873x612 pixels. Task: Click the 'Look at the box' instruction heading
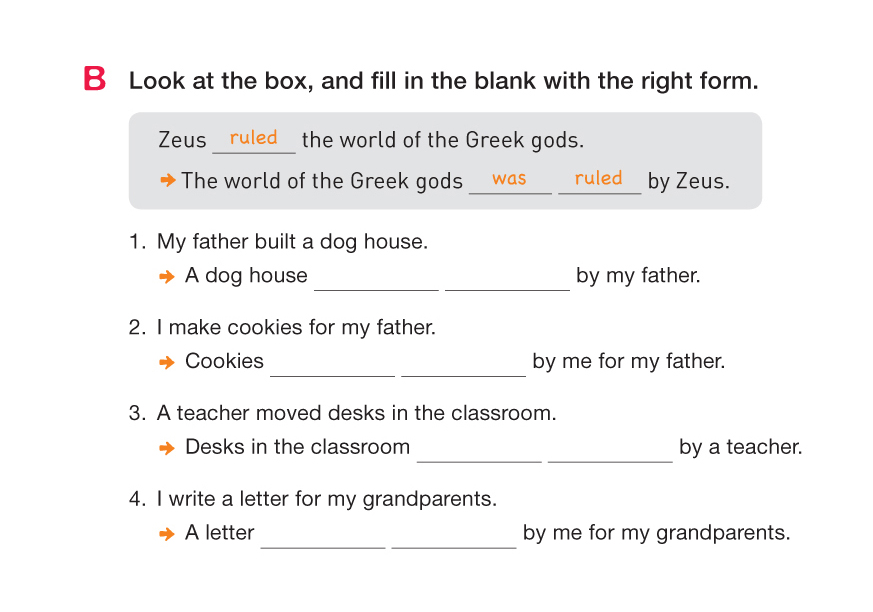tap(443, 81)
